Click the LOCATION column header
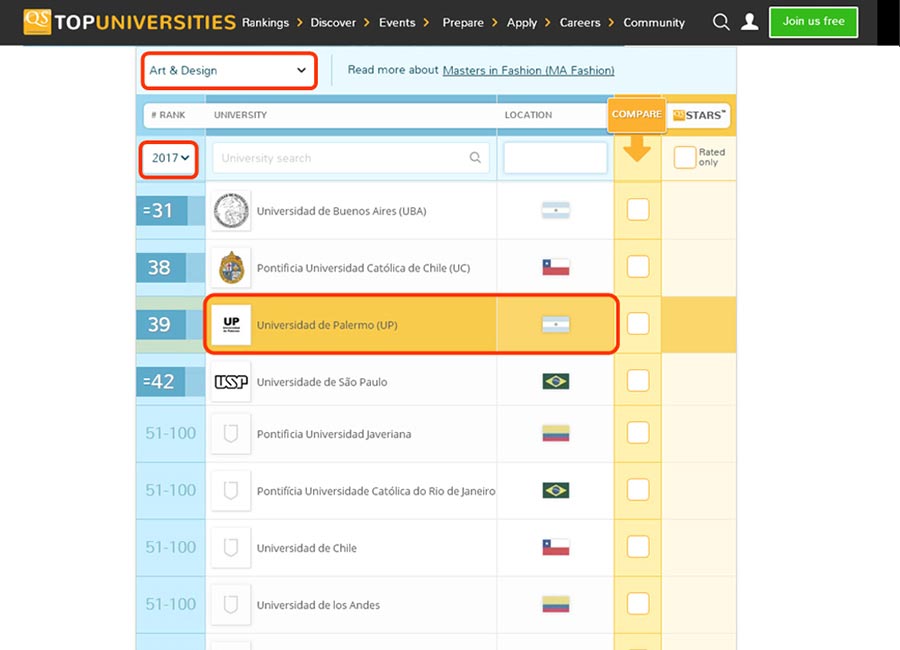Screen dimensions: 900x650 [x=528, y=115]
